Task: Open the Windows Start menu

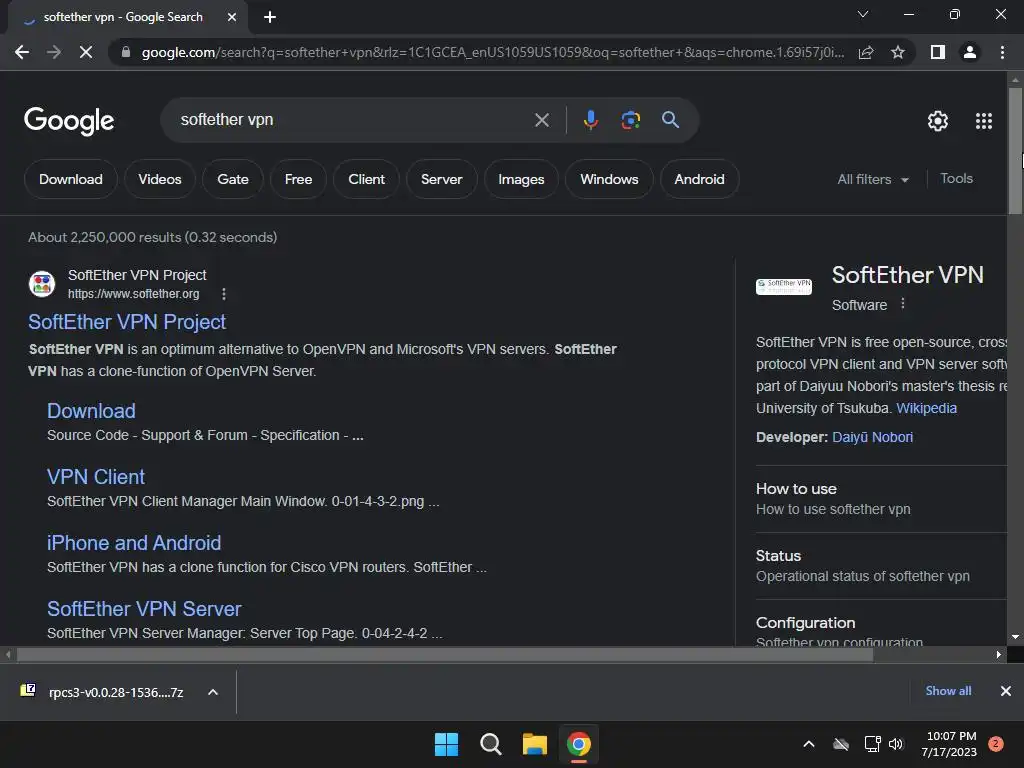Action: pyautogui.click(x=446, y=744)
